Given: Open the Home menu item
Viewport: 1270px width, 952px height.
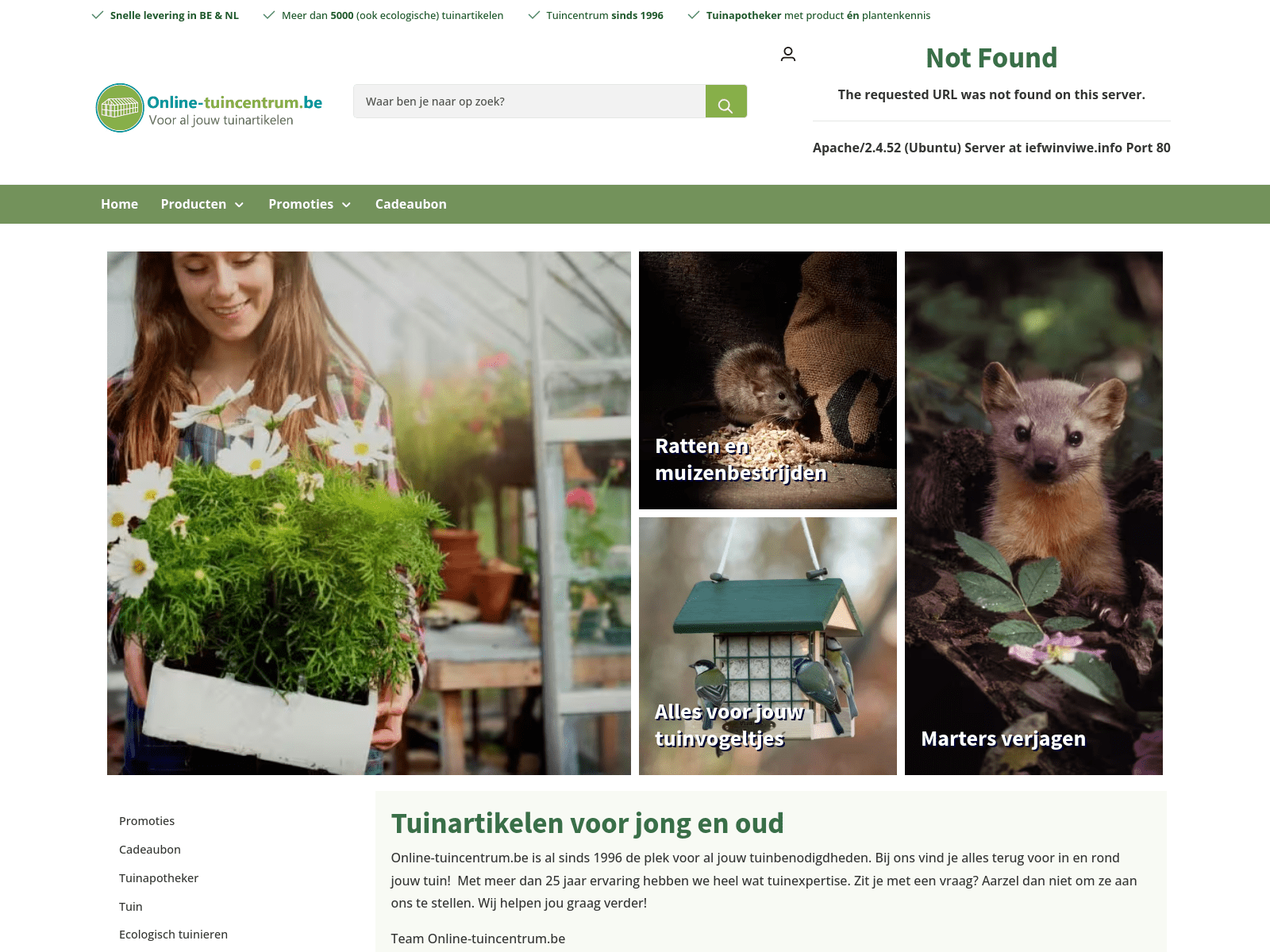Looking at the screenshot, I should coord(119,204).
